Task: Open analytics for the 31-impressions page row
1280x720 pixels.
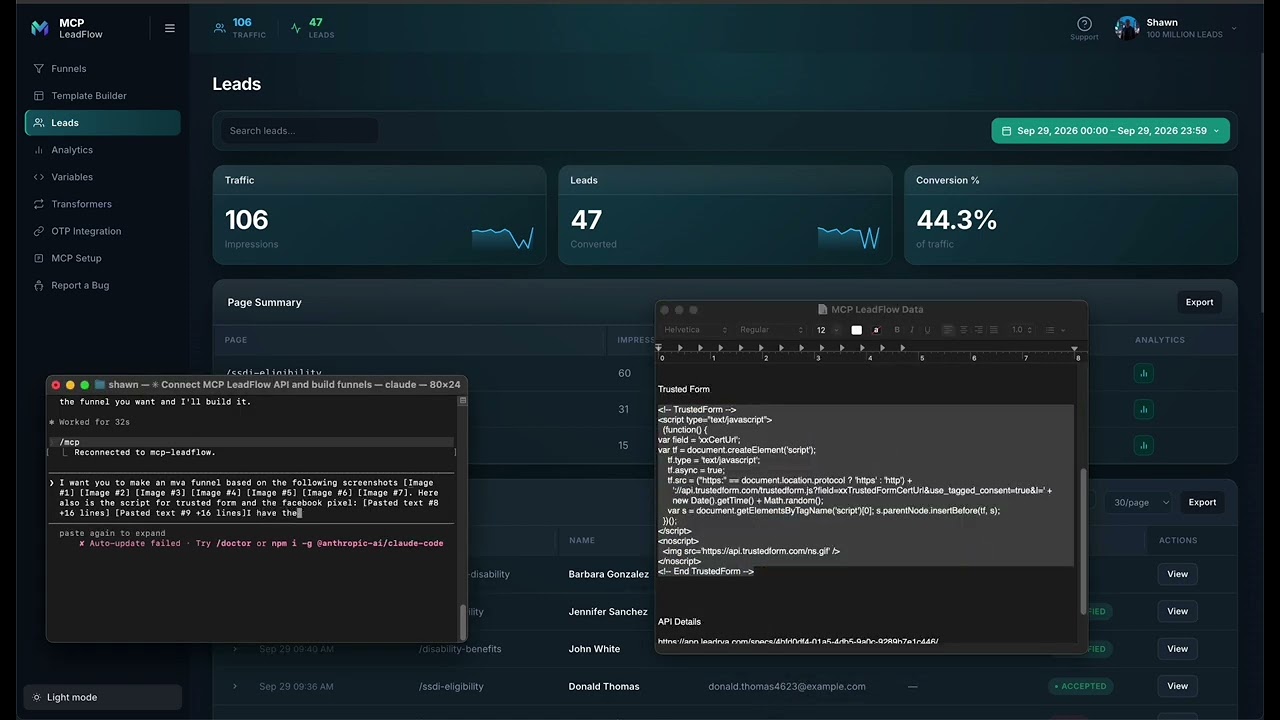Action: (x=1143, y=409)
